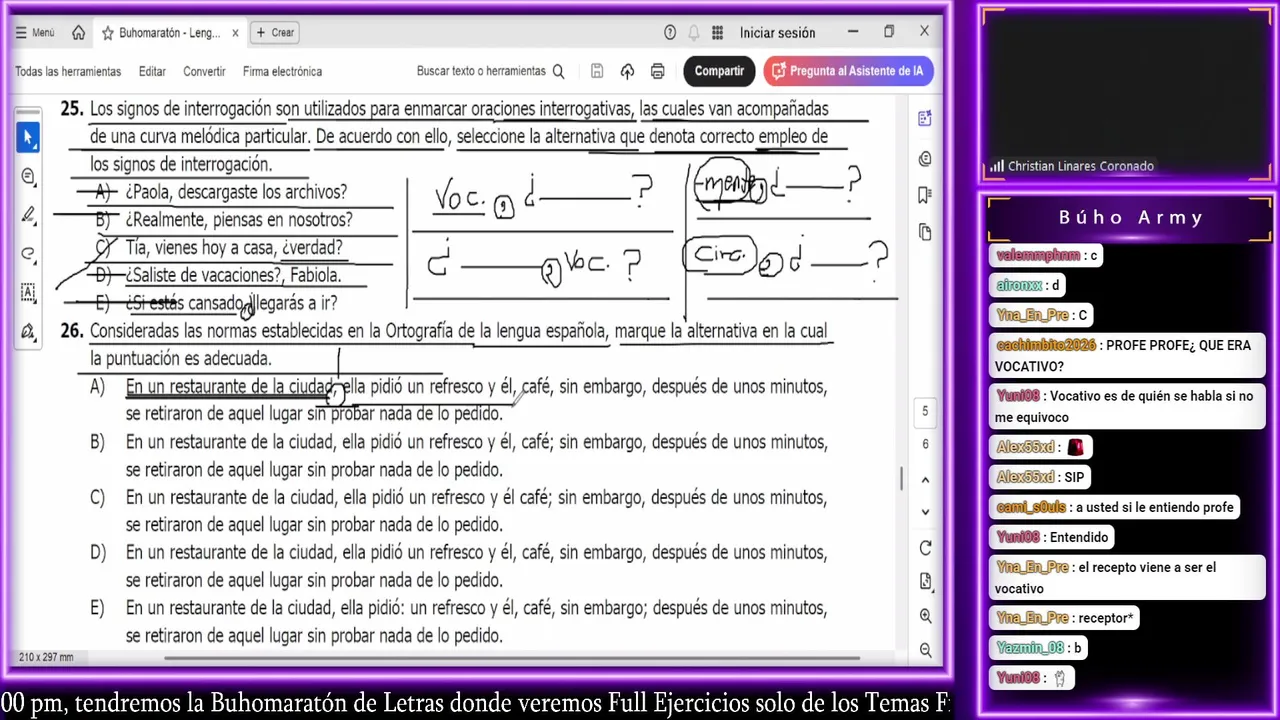
Task: Click Iniciar sesión
Action: (x=777, y=32)
